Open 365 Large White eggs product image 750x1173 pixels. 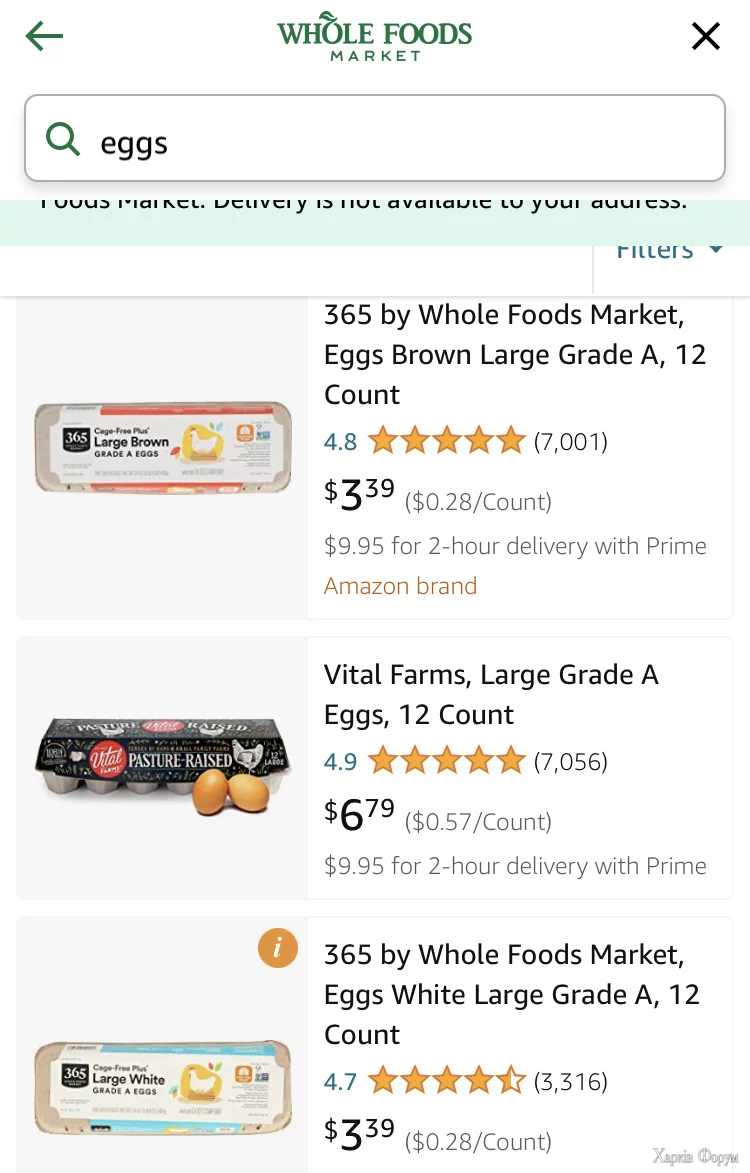[163, 1085]
